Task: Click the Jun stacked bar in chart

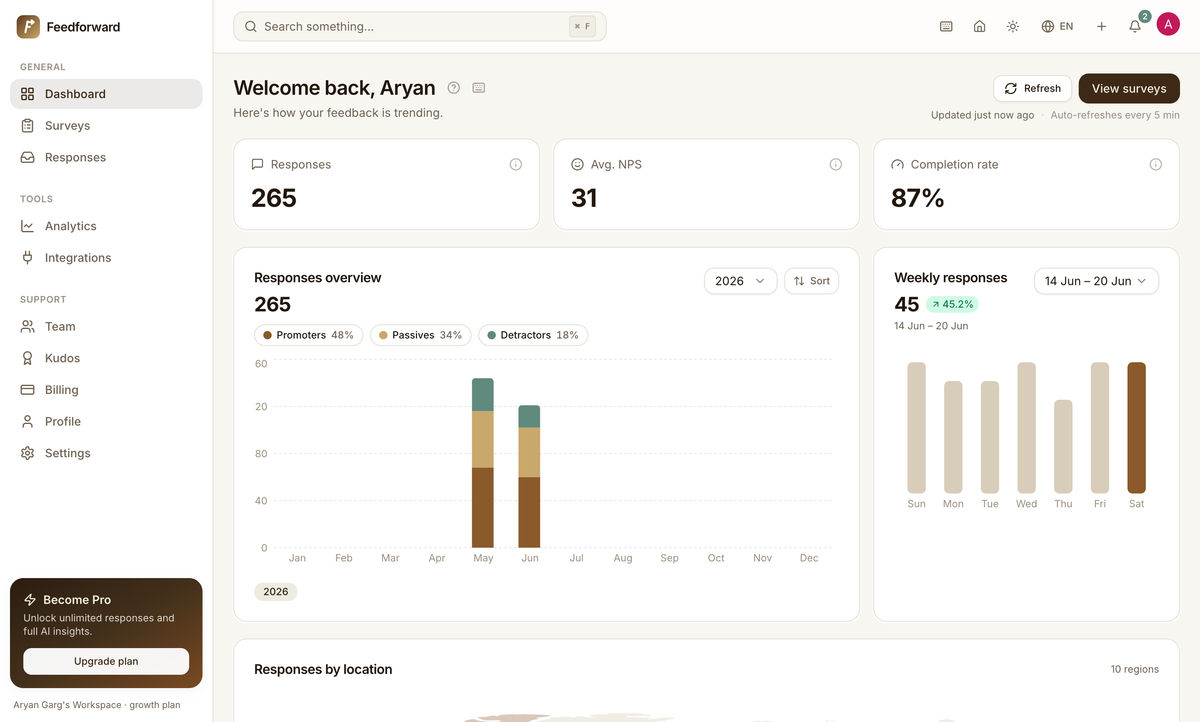Action: point(529,477)
